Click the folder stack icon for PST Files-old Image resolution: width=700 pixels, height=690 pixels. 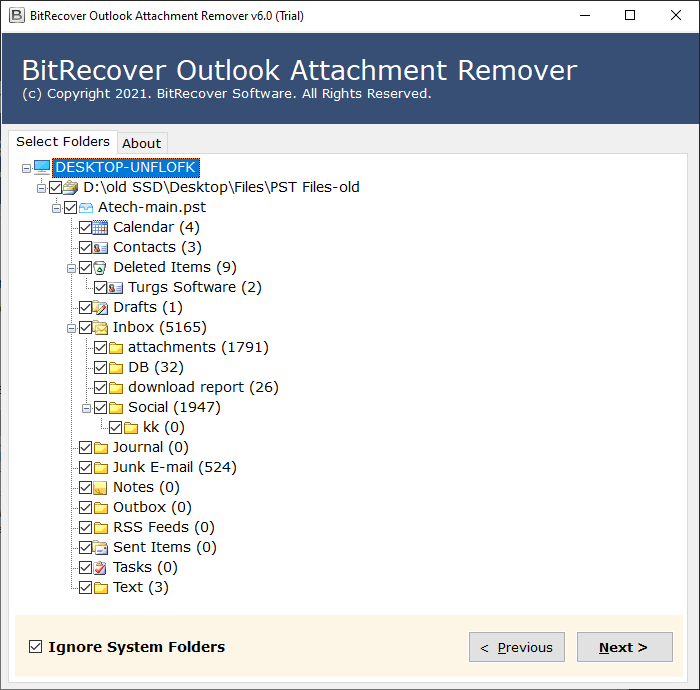71,187
